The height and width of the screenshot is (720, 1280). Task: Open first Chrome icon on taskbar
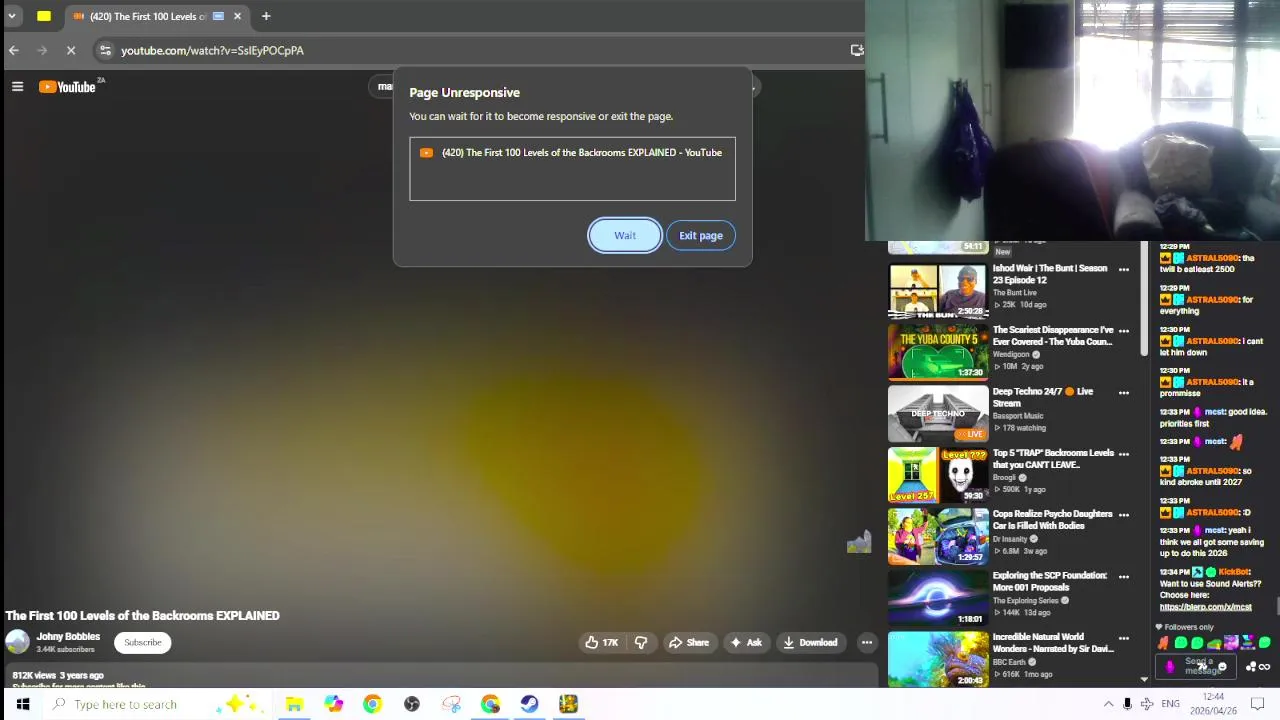pos(372,704)
